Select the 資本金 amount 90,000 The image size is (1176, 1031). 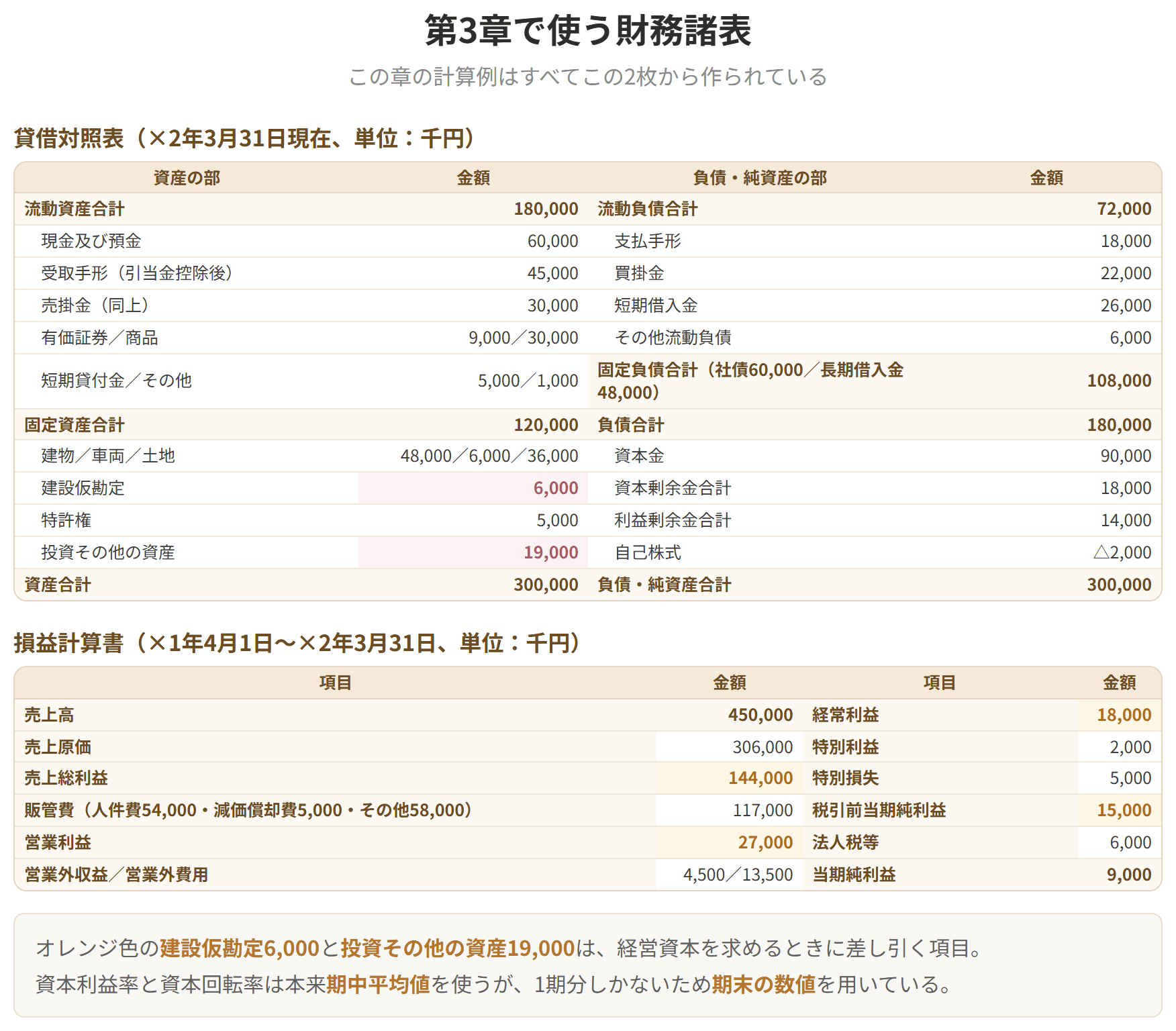1126,456
